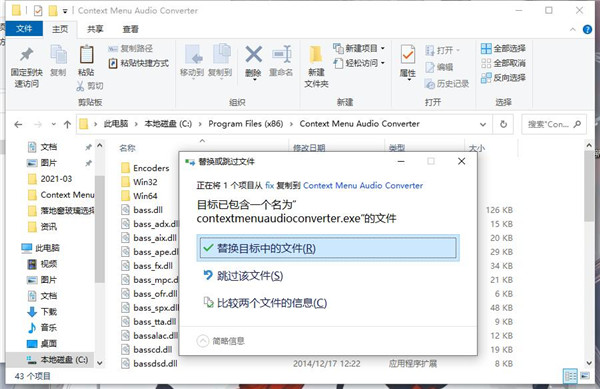Click 此电脑 in the address bar

coord(116,124)
